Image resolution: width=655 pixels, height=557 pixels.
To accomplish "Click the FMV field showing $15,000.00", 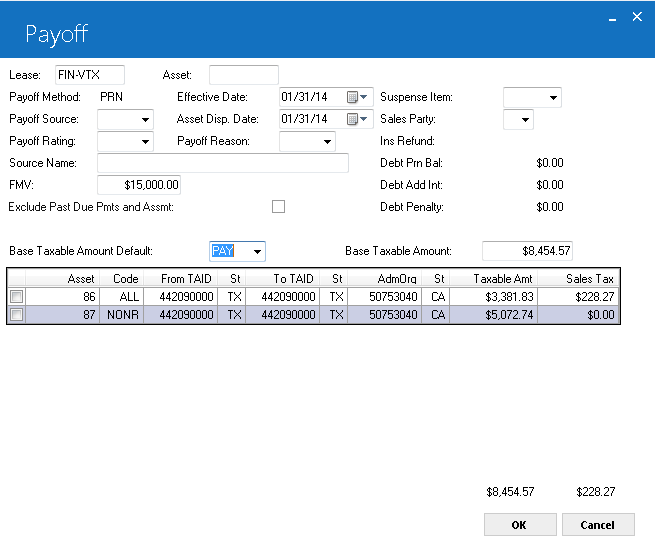I will coord(139,185).
